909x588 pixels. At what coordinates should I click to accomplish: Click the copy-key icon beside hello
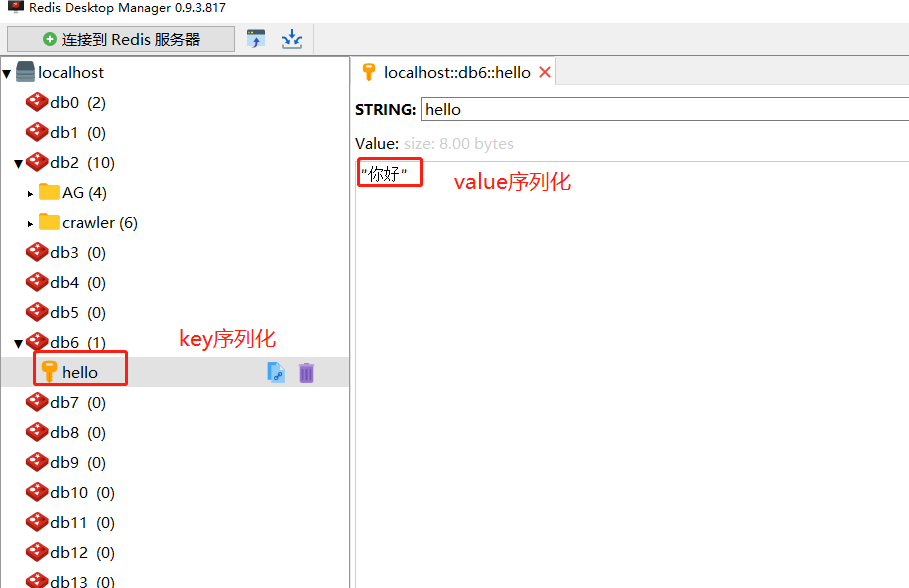(x=276, y=372)
